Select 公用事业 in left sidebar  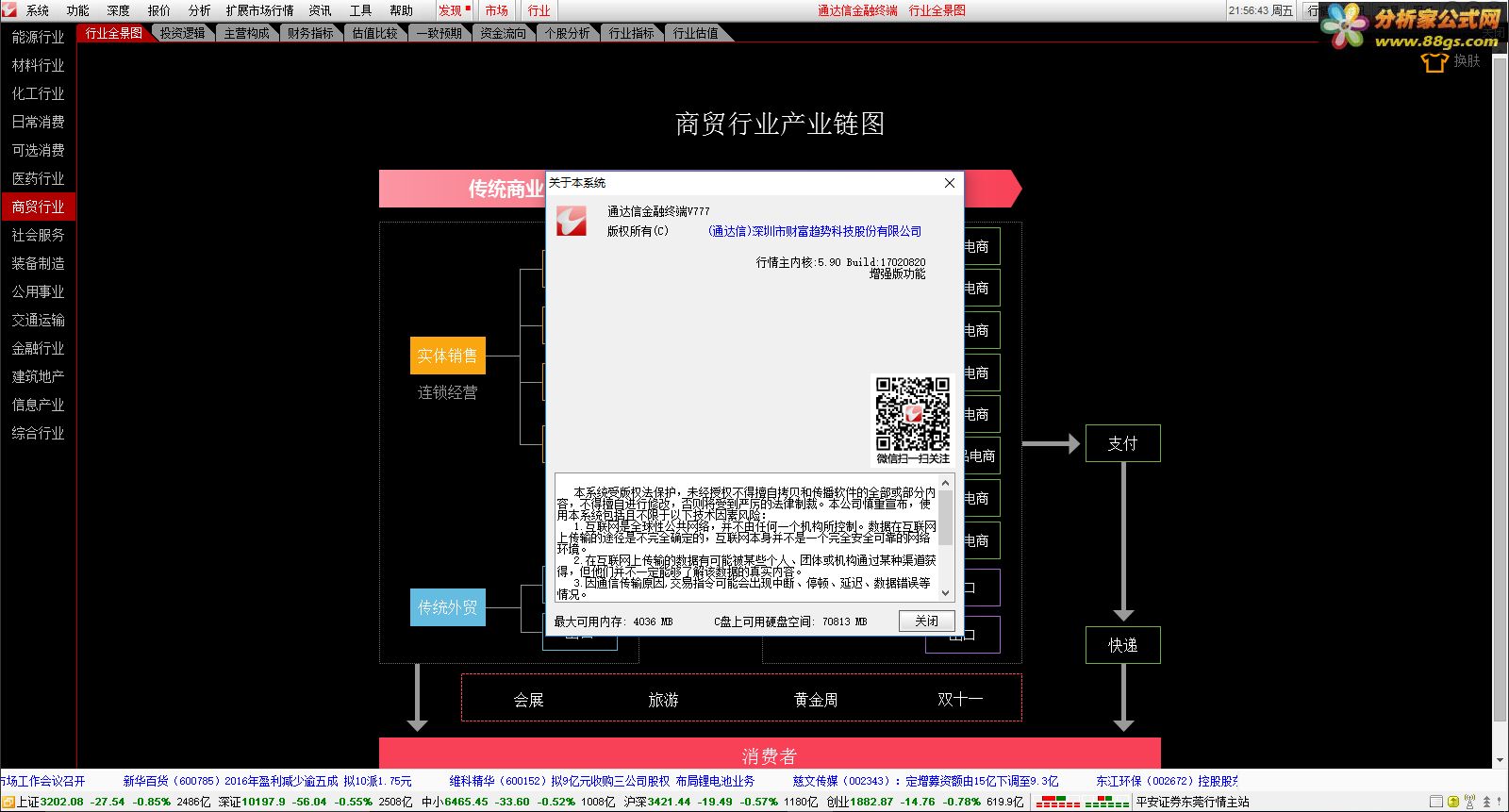[x=38, y=291]
